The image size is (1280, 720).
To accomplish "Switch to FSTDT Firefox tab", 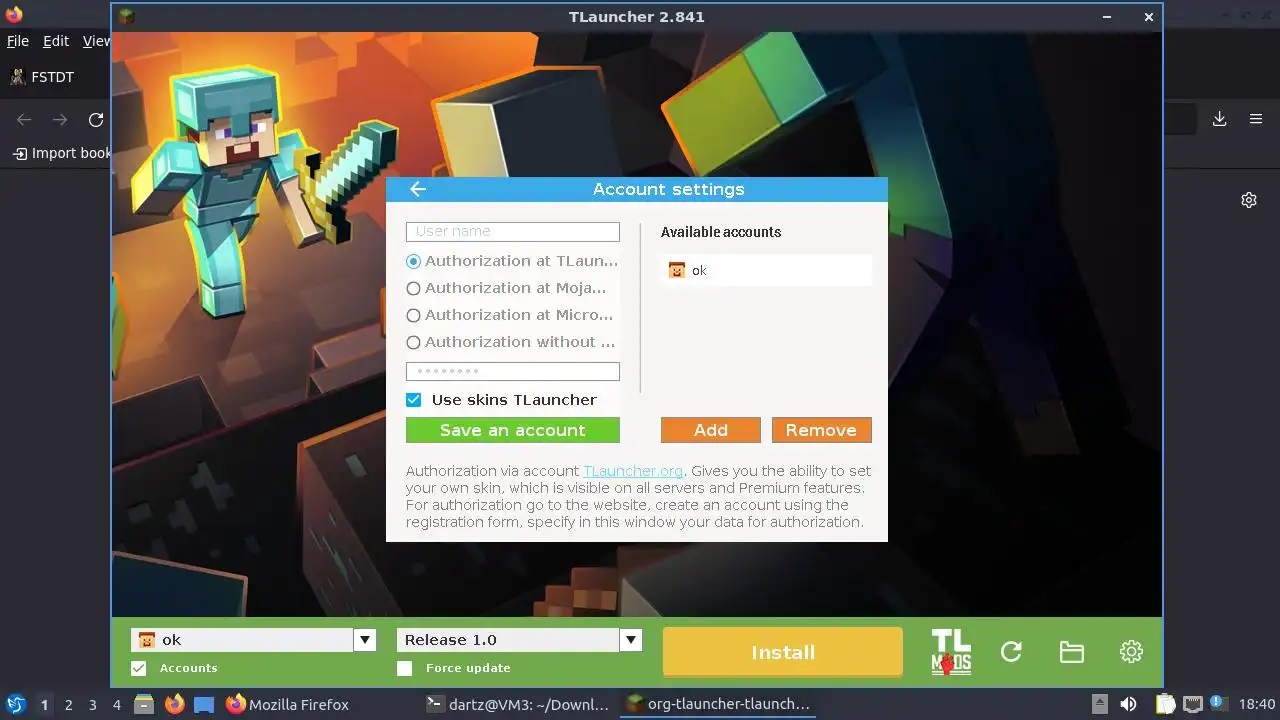I will pos(42,77).
